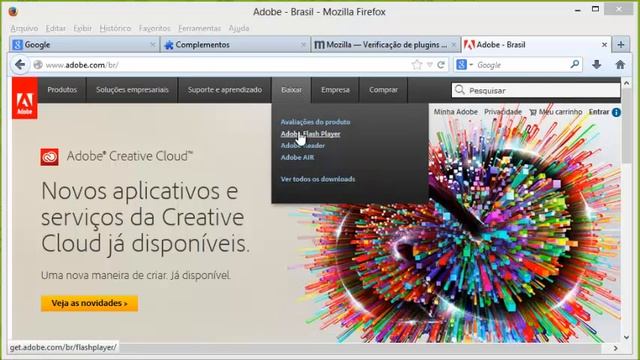Open the Ajuda menu
This screenshot has width=640, height=360.
[x=239, y=28]
